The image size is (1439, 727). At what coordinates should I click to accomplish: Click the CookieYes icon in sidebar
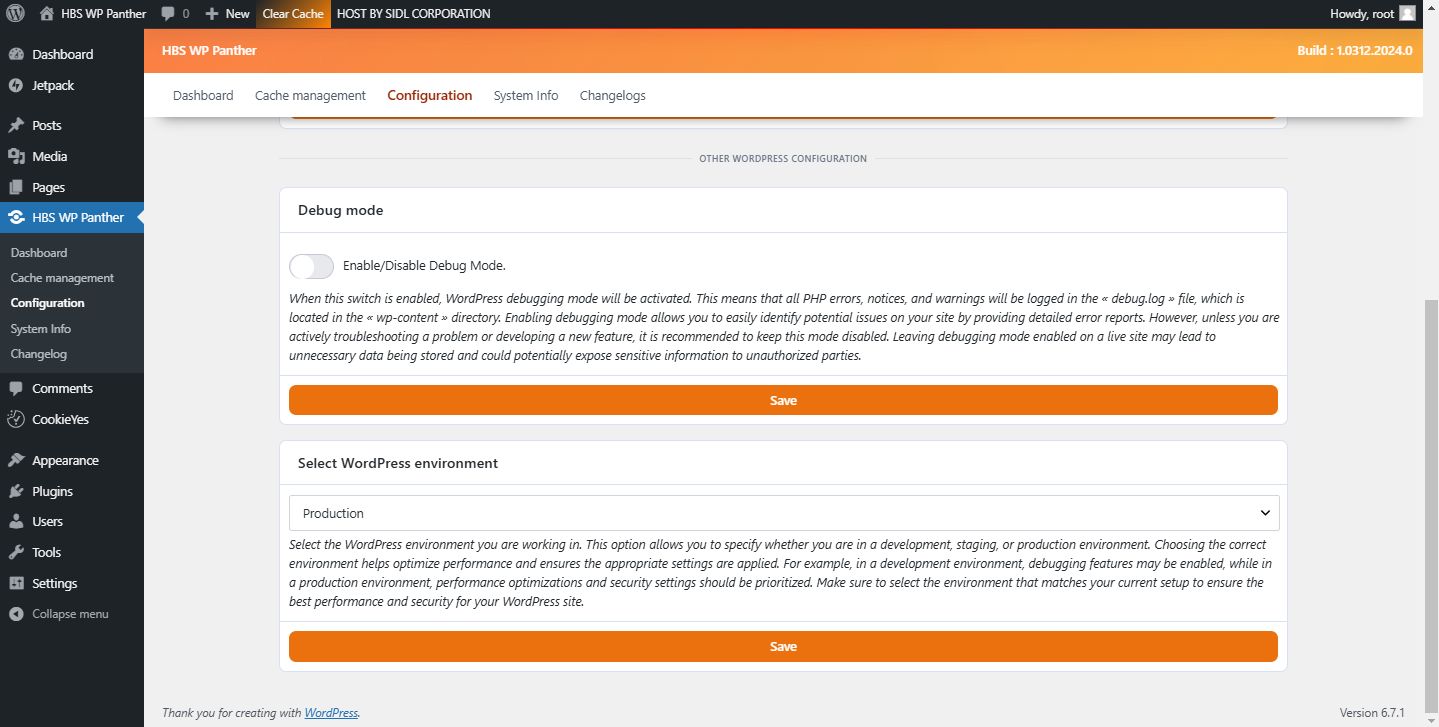(16, 419)
